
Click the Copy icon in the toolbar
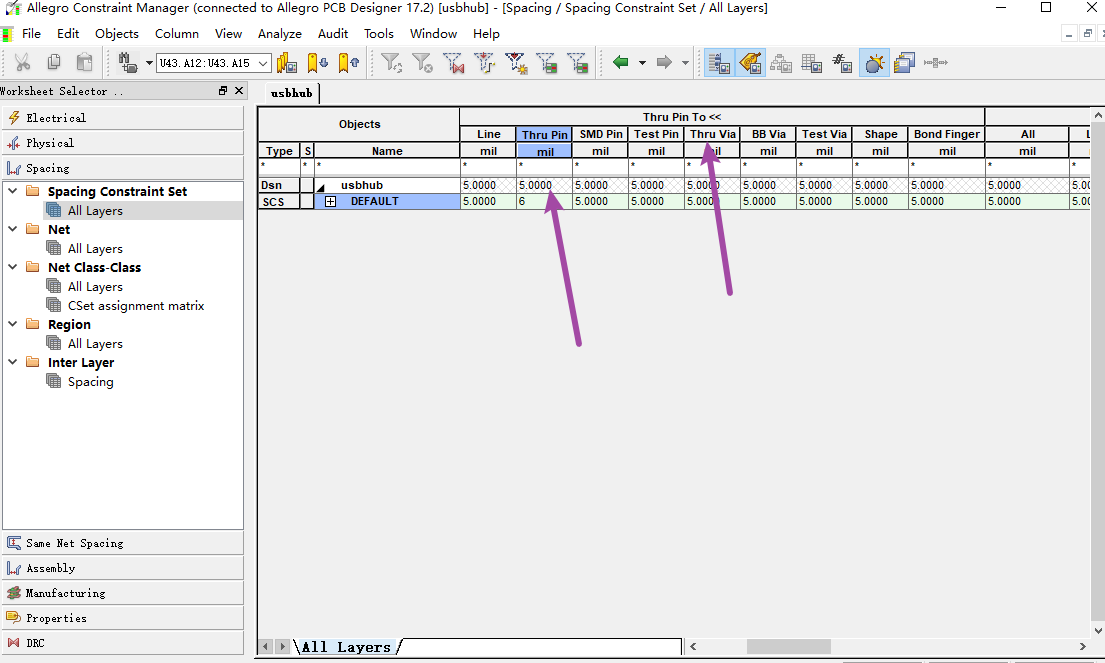tap(54, 63)
